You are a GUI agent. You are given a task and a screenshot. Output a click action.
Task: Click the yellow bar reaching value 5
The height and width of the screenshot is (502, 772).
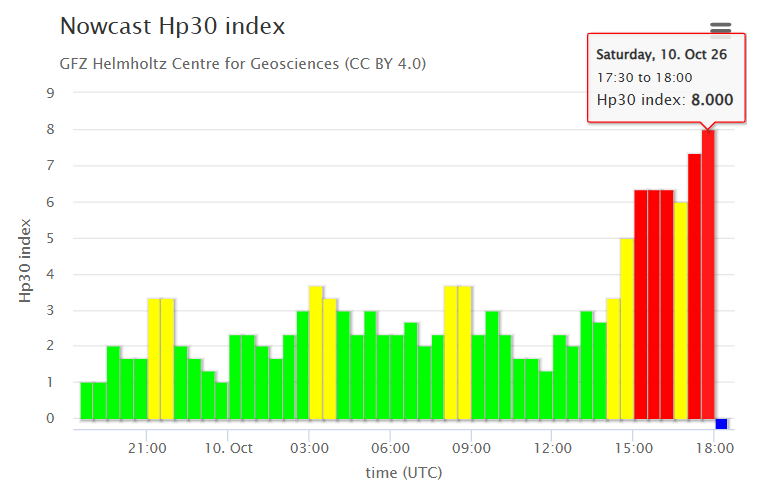(627, 329)
